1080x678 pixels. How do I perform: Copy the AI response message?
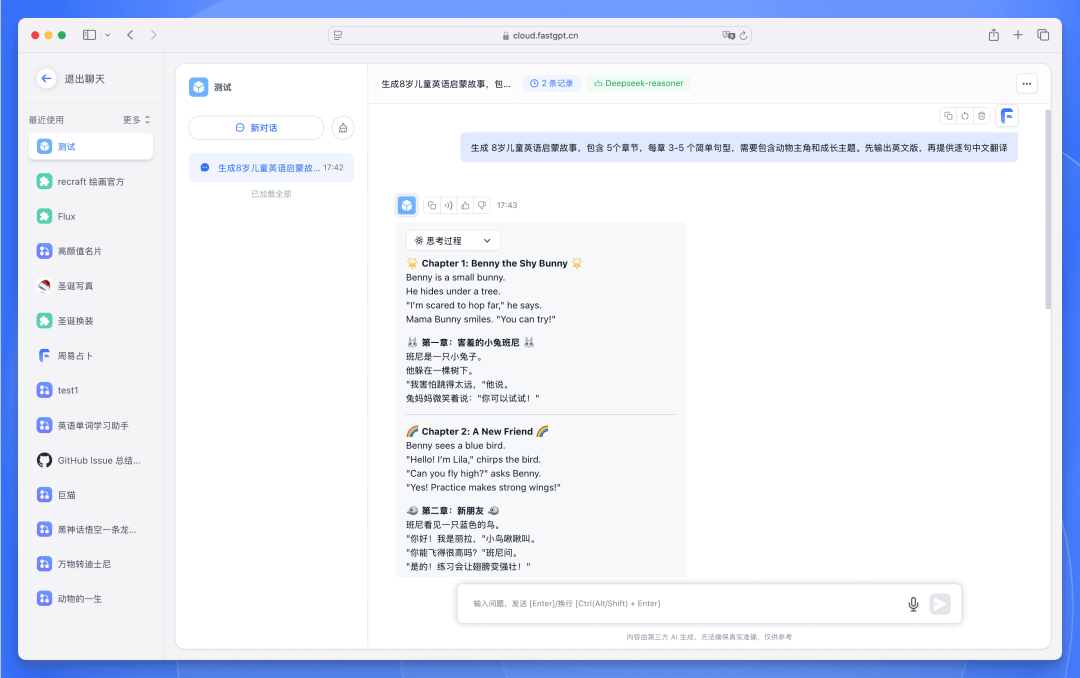(432, 205)
